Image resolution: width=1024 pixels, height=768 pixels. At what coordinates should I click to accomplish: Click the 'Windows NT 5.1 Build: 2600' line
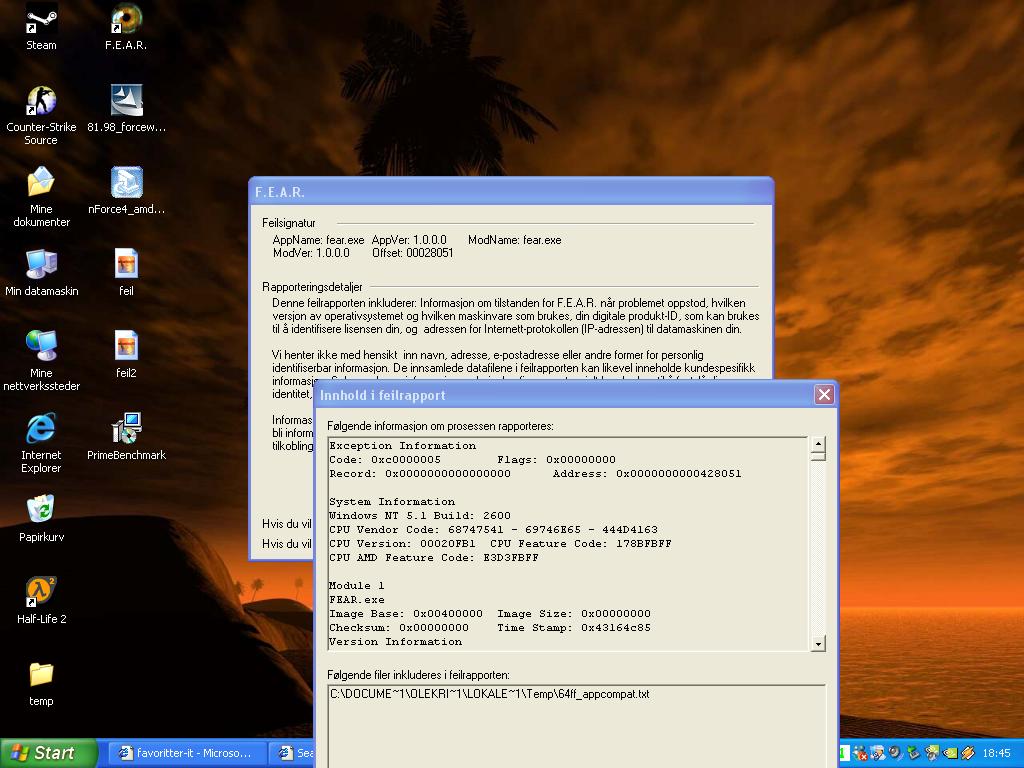420,515
